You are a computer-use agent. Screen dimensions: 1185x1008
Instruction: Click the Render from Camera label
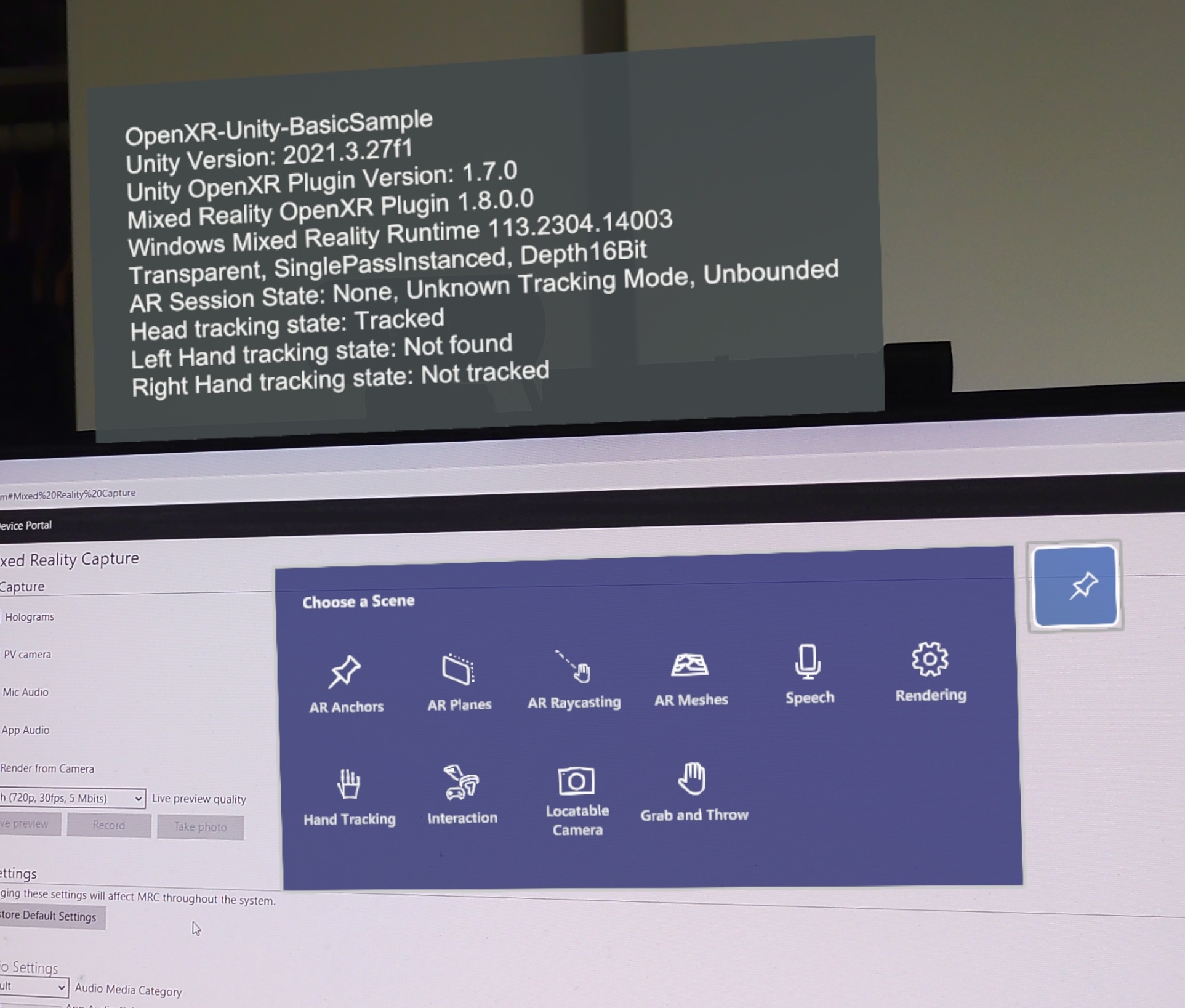pos(47,768)
